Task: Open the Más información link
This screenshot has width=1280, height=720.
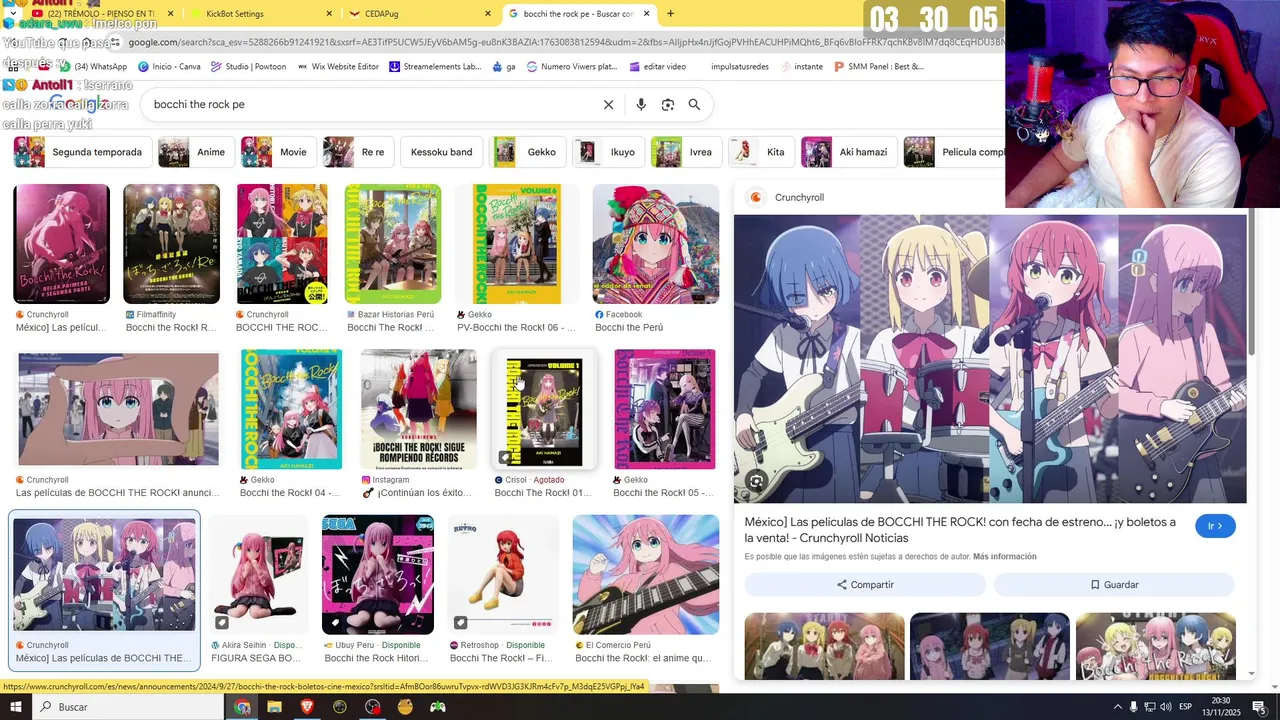Action: coord(1004,557)
